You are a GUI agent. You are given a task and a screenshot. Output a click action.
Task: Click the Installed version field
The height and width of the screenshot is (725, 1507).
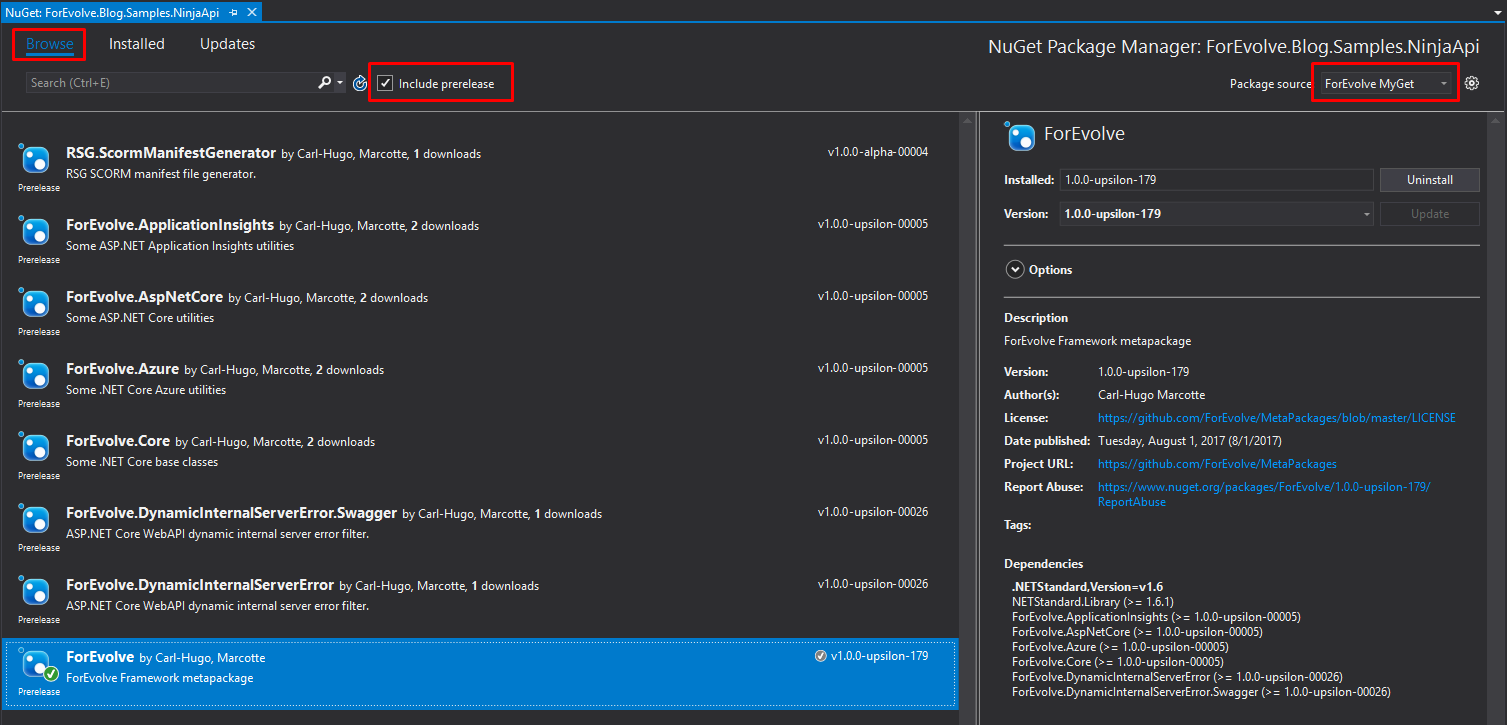pos(1216,180)
